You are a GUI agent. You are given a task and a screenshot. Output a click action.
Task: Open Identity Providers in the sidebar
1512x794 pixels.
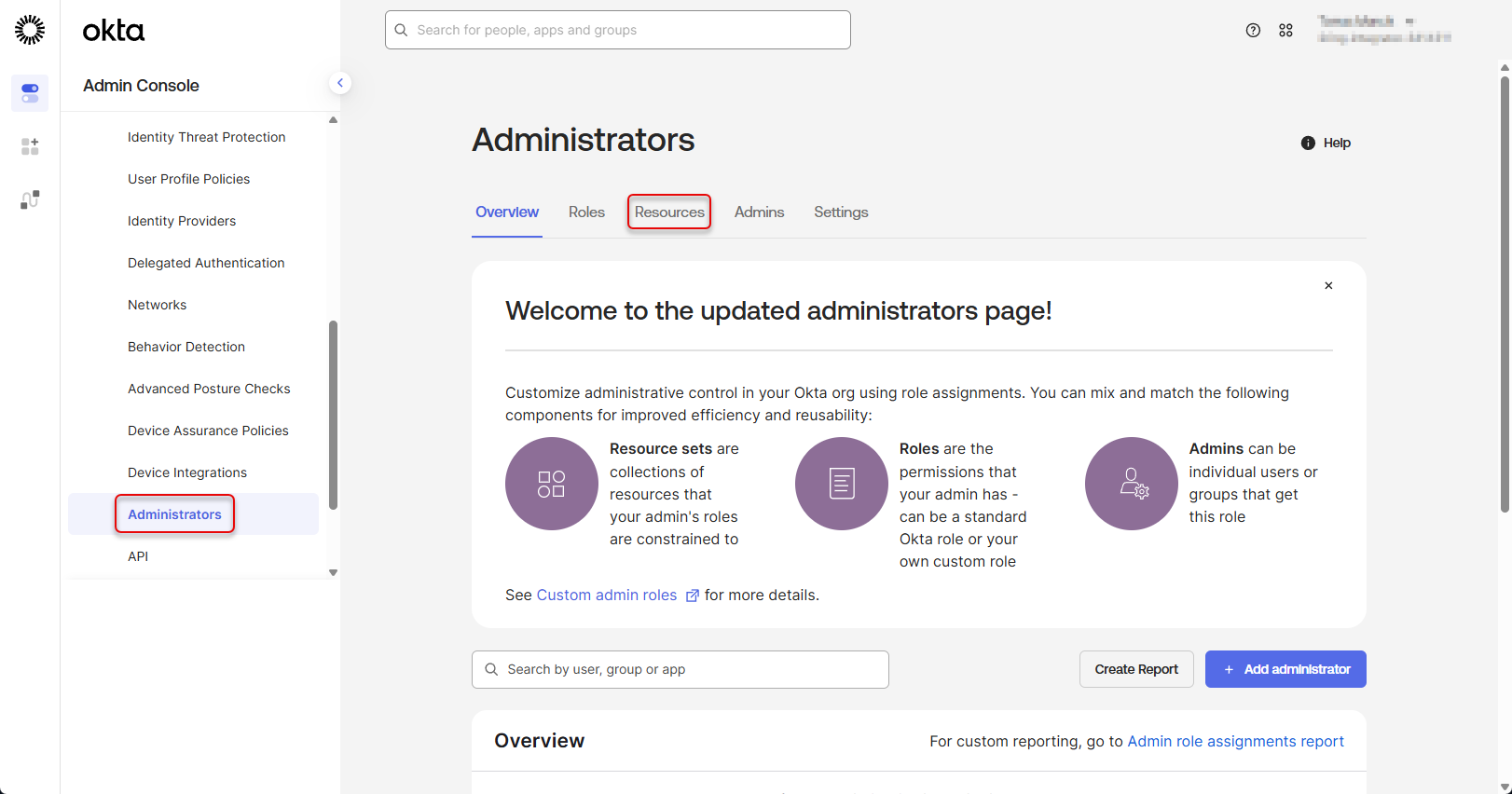(x=182, y=221)
